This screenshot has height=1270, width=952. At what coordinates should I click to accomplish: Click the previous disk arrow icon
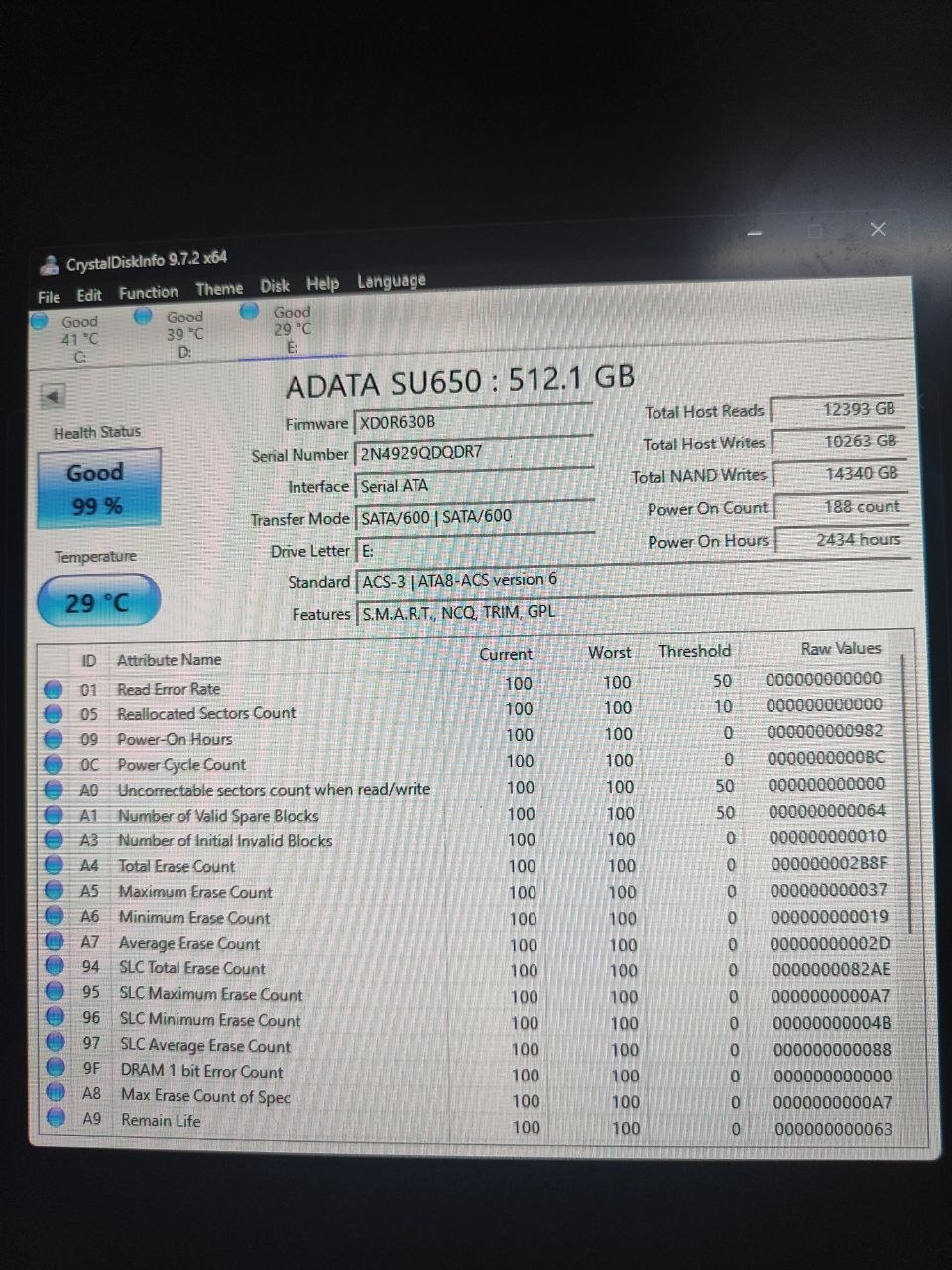pyautogui.click(x=52, y=395)
